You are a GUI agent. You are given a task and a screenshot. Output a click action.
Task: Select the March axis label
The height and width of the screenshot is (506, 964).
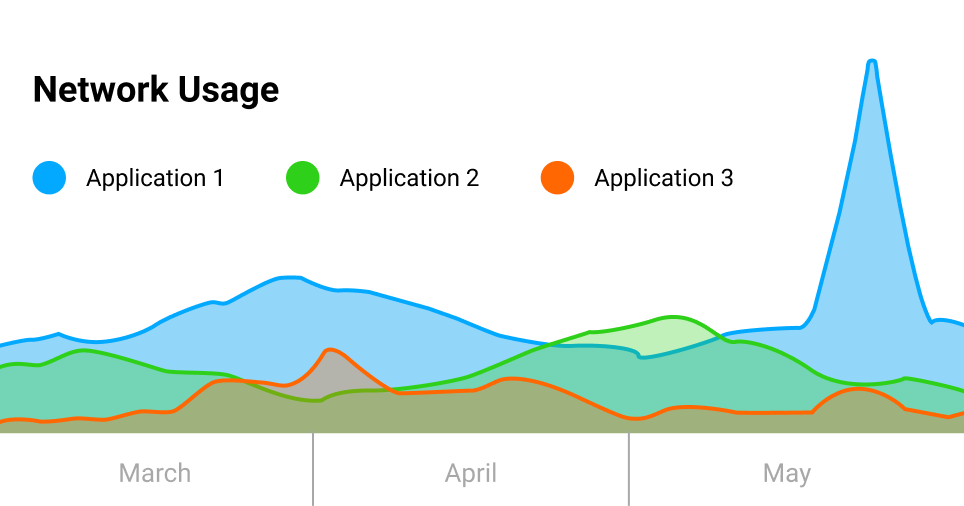tap(155, 473)
